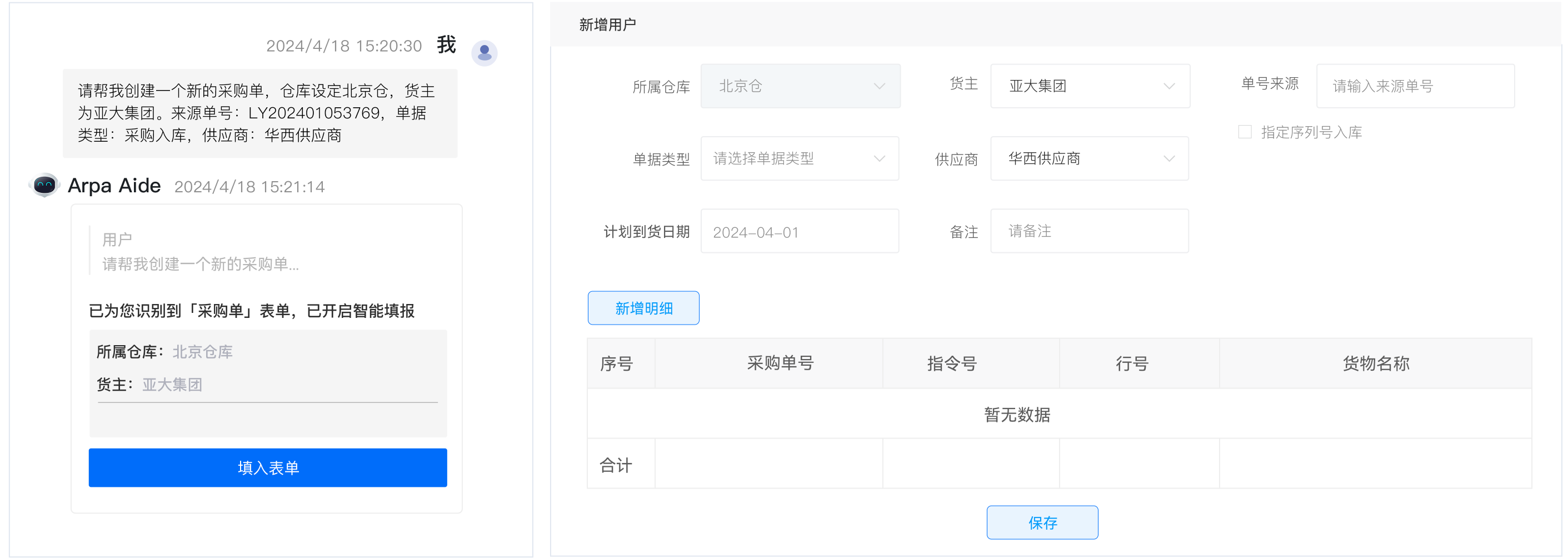The height and width of the screenshot is (558, 1568).
Task: Click the 货物名称 column header
Action: point(1376,363)
